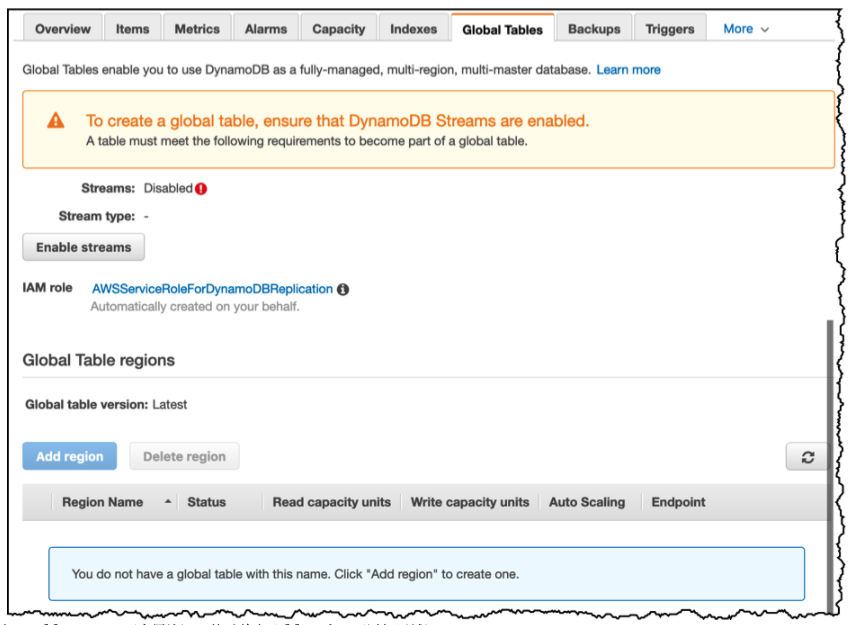Follow the Learn more link
This screenshot has height=625, width=861.
point(628,70)
